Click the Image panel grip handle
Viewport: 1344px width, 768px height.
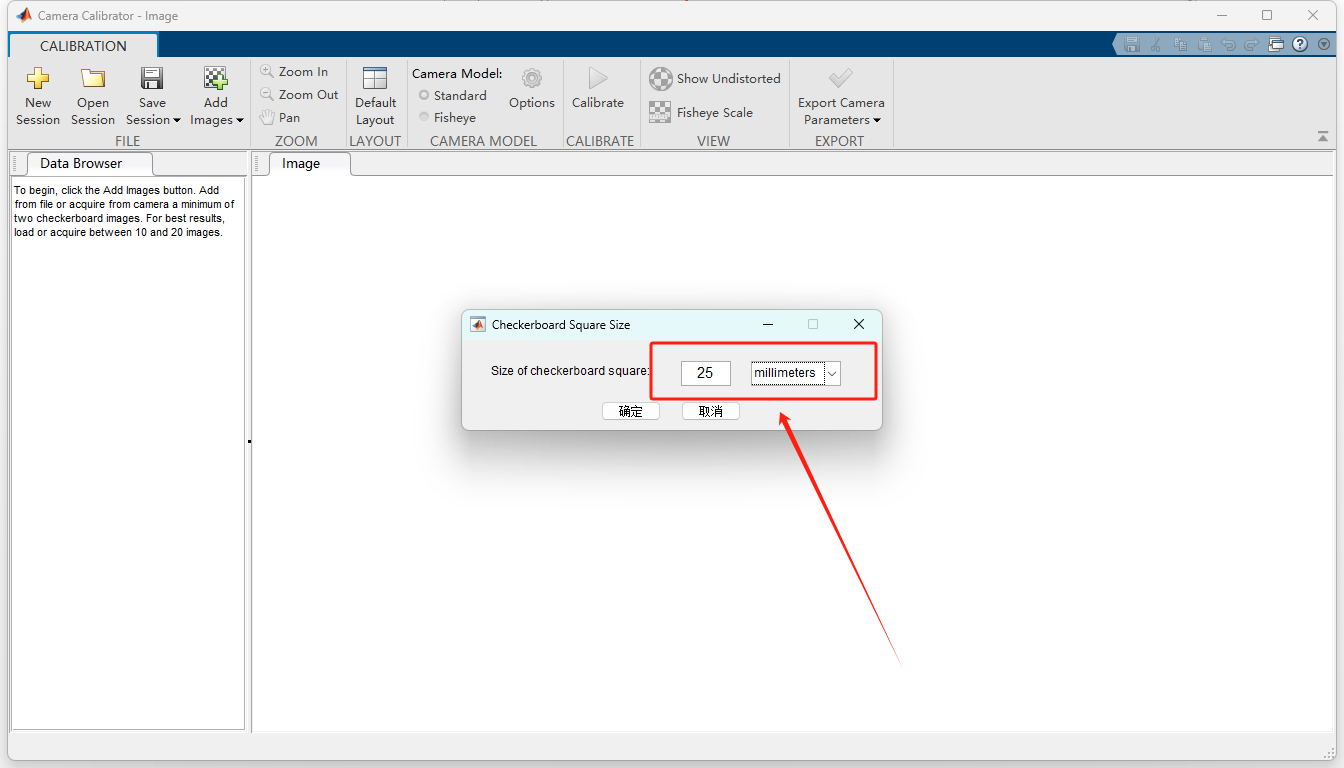pos(258,164)
